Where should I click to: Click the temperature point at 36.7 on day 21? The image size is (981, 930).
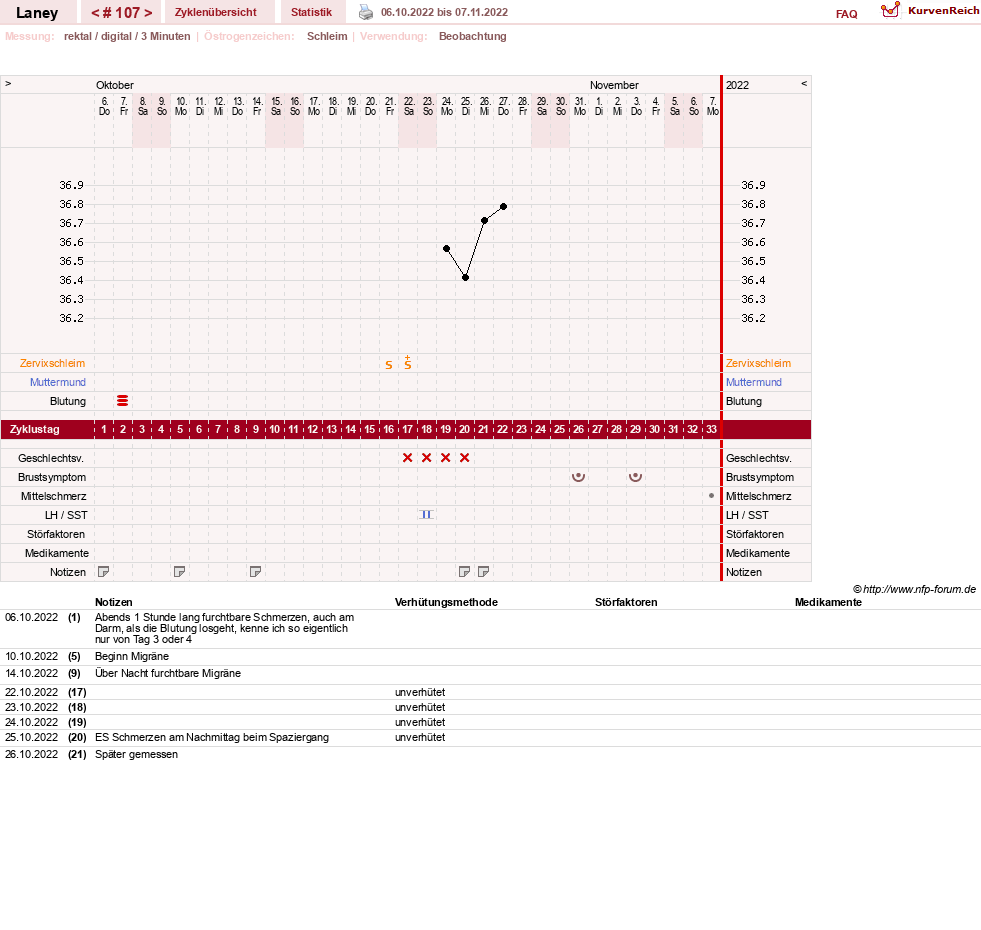pyautogui.click(x=484, y=220)
